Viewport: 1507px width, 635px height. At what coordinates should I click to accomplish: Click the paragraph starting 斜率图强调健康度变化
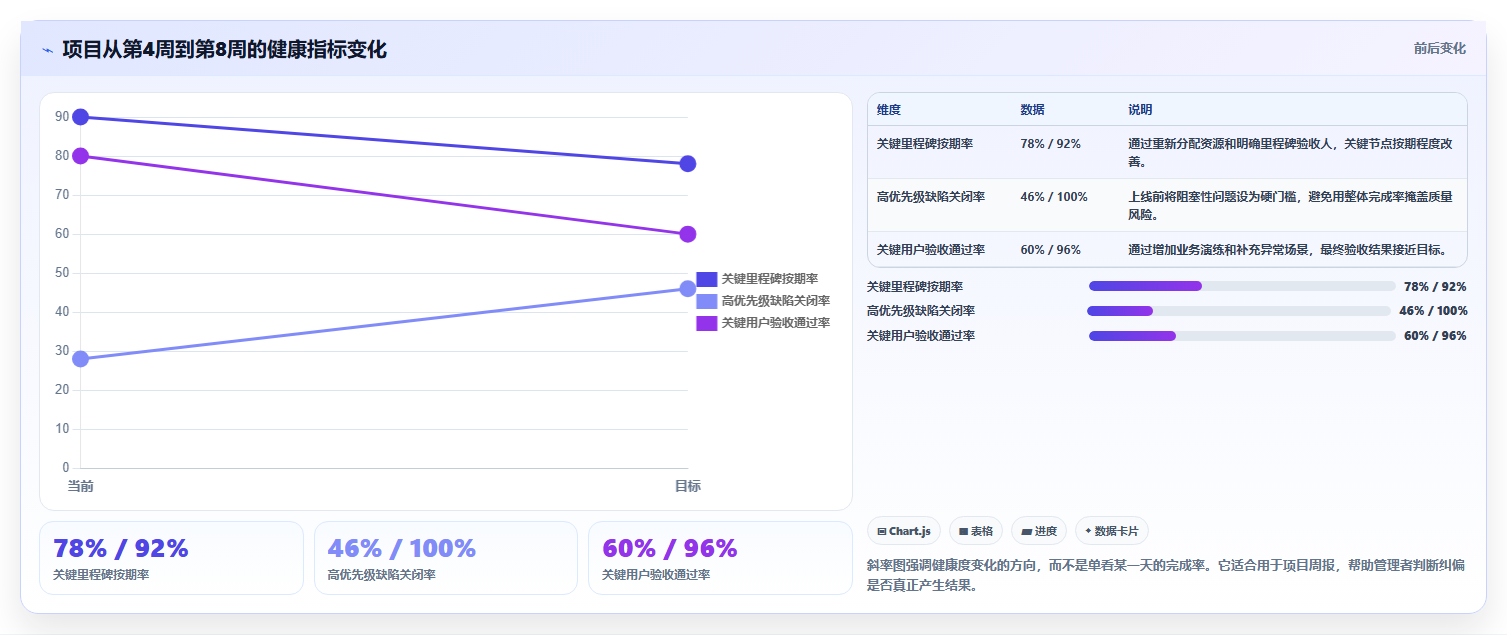(1166, 575)
